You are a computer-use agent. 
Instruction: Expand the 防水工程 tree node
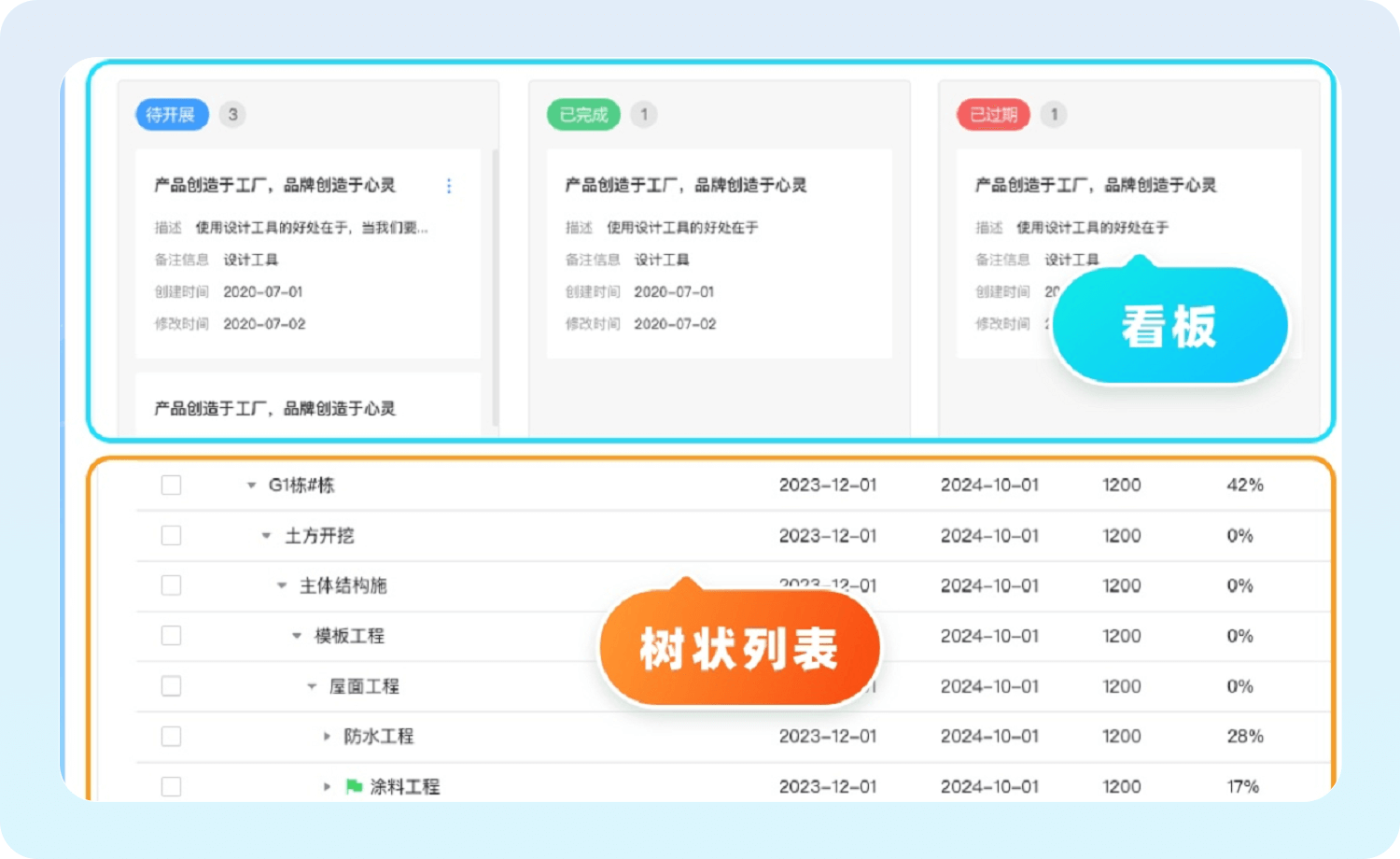click(x=327, y=737)
